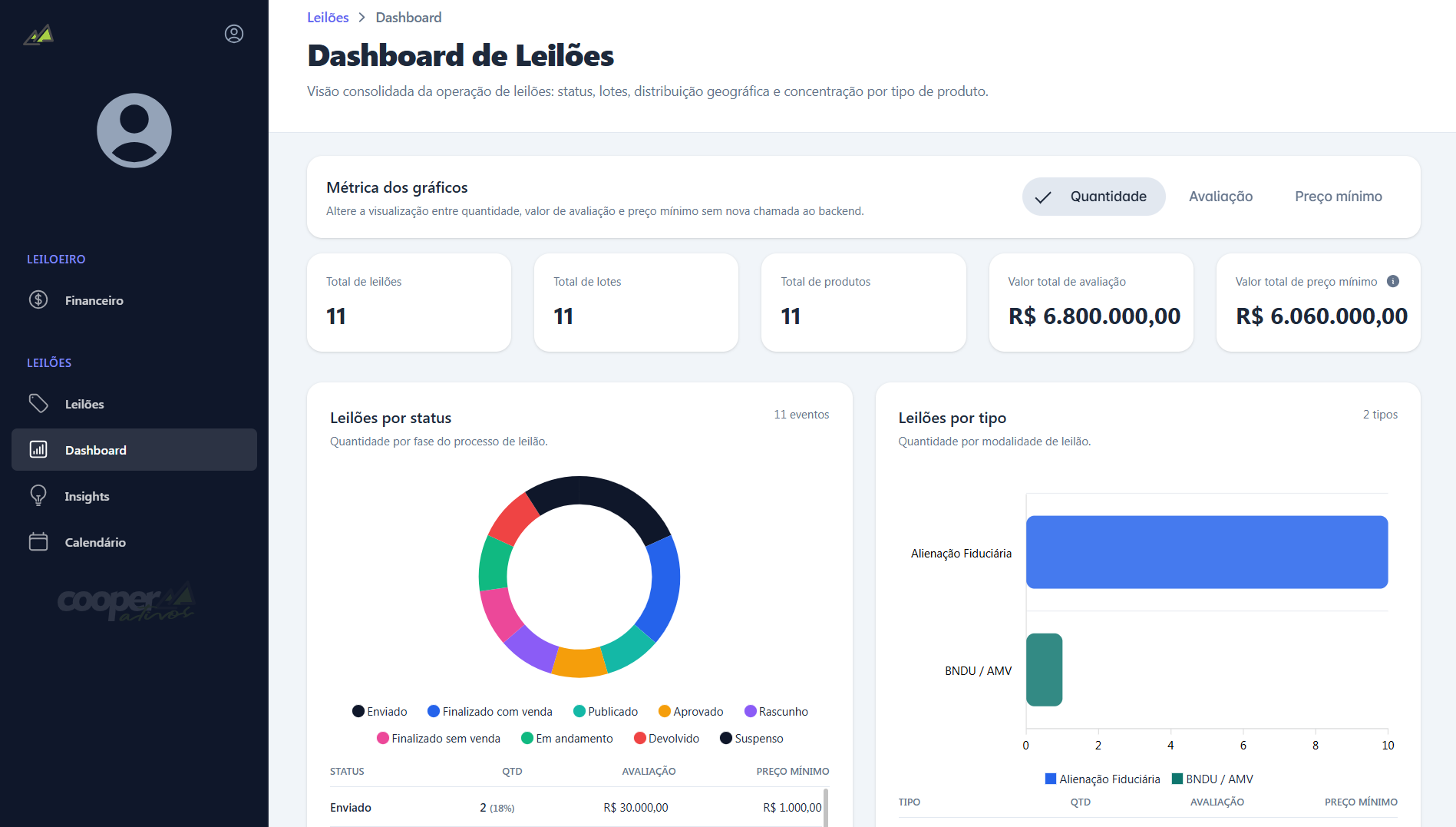This screenshot has width=1456, height=827.
Task: Toggle the Suspenso legend entry
Action: coord(751,739)
